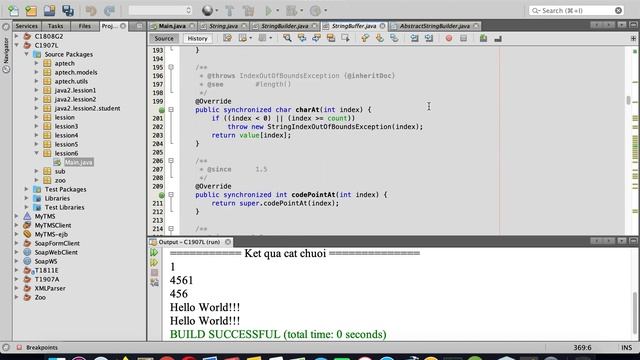Open the Debug Project dropdown arrow

[301, 10]
